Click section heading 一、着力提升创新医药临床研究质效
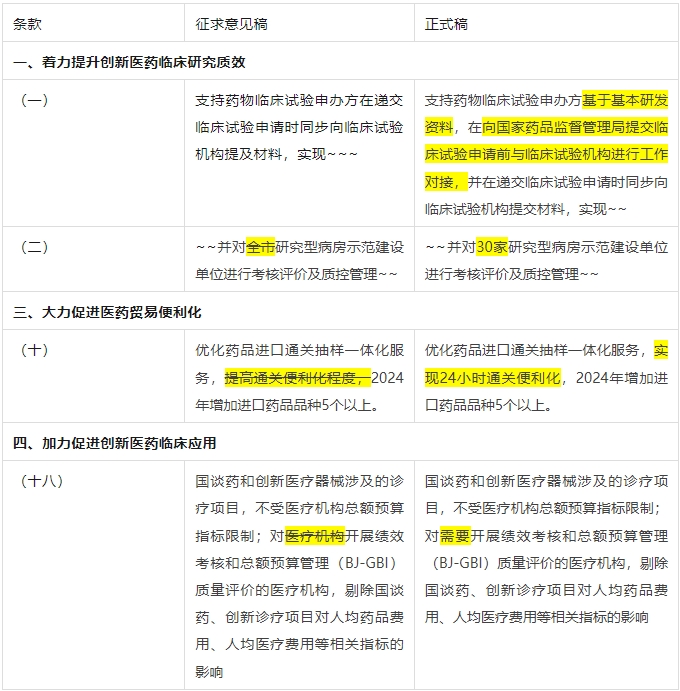 pyautogui.click(x=129, y=62)
